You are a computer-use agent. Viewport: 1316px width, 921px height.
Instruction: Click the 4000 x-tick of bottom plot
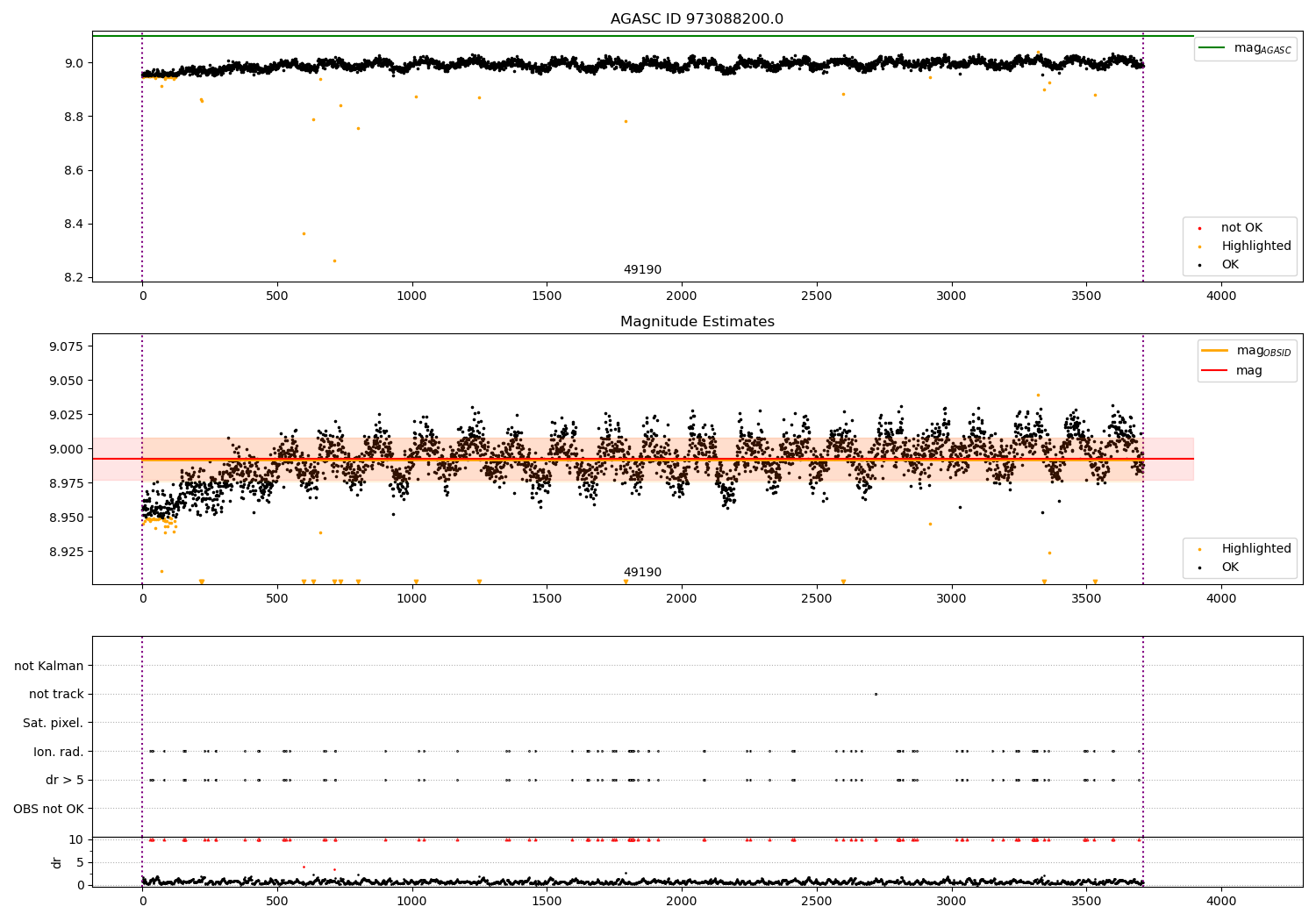click(1221, 901)
